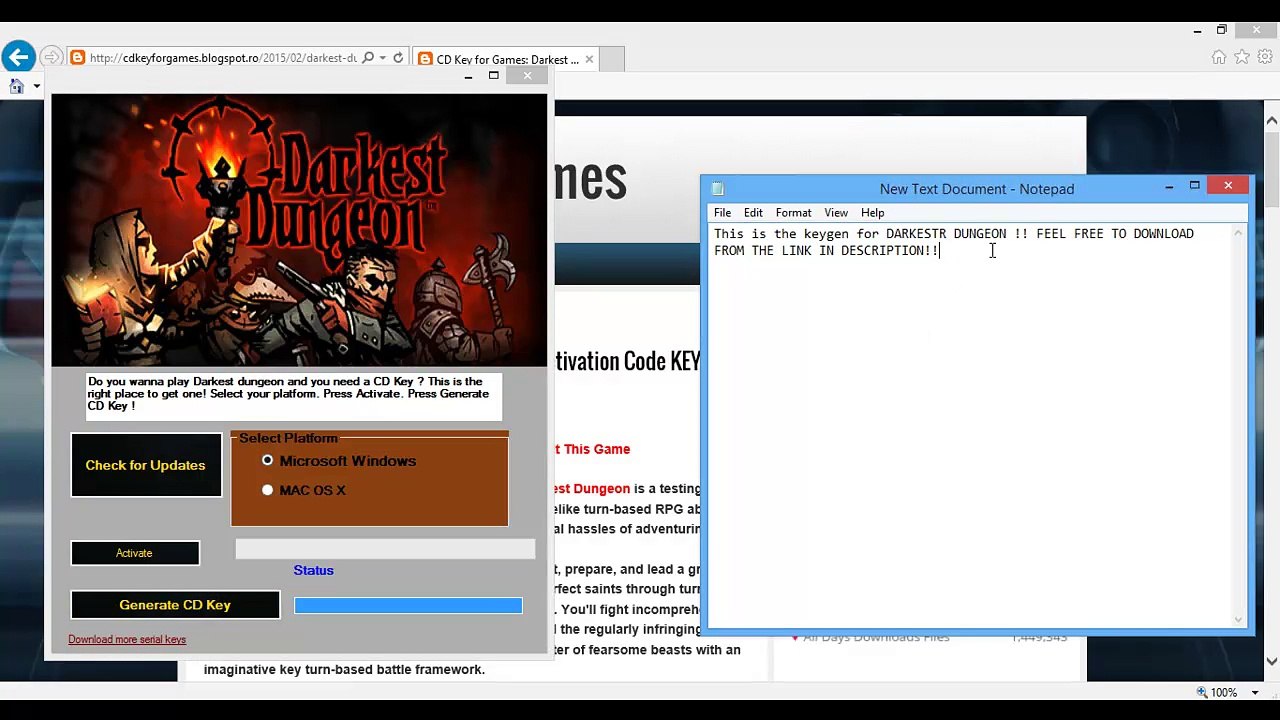Open the Download more serial keys link
This screenshot has width=1280, height=720.
pyautogui.click(x=127, y=640)
